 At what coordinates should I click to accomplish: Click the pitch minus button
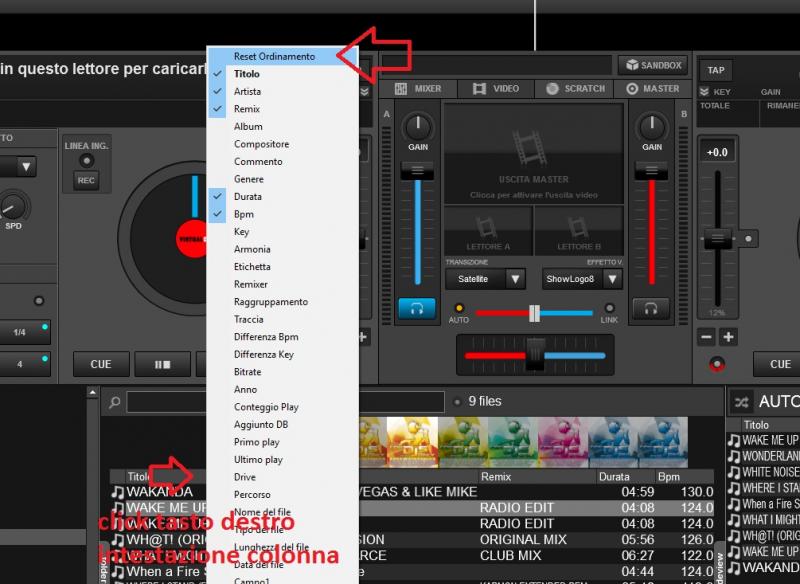click(706, 337)
